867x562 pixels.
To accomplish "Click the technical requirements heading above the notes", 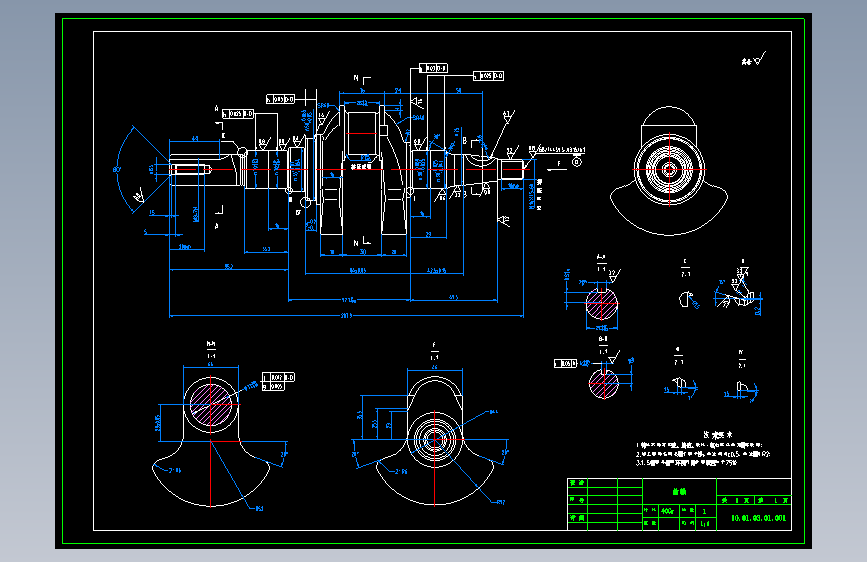I will click(x=718, y=435).
